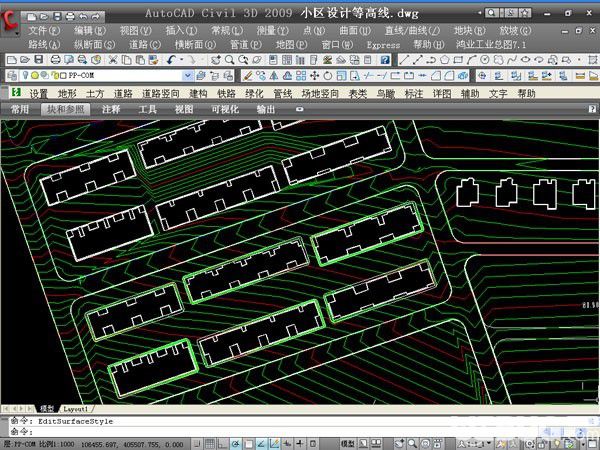Open the 曲面(U) menu
This screenshot has width=600, height=450.
tap(355, 31)
